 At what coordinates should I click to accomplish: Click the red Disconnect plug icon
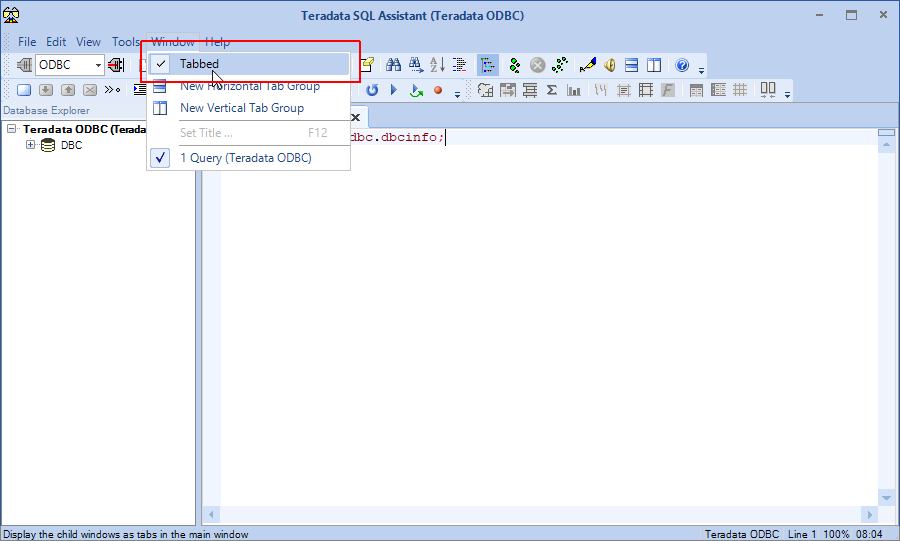[116, 65]
